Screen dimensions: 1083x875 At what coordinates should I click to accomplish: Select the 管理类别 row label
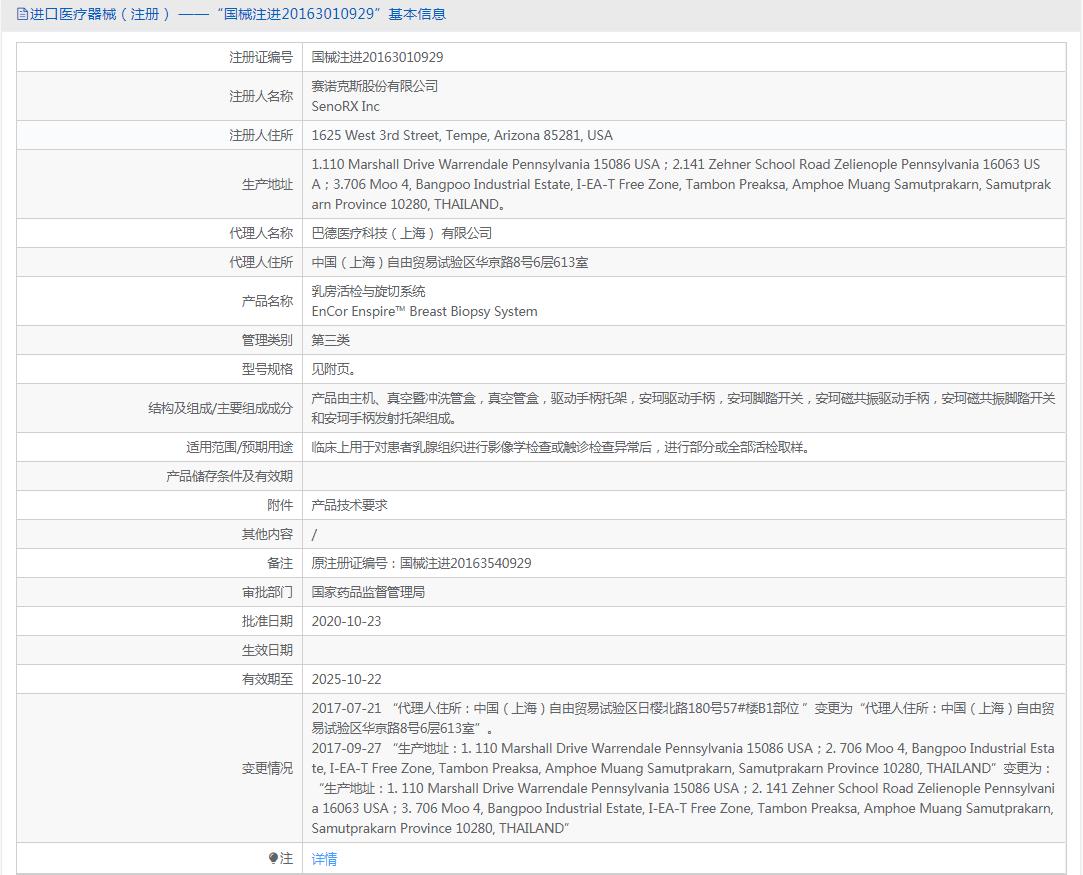tap(267, 340)
